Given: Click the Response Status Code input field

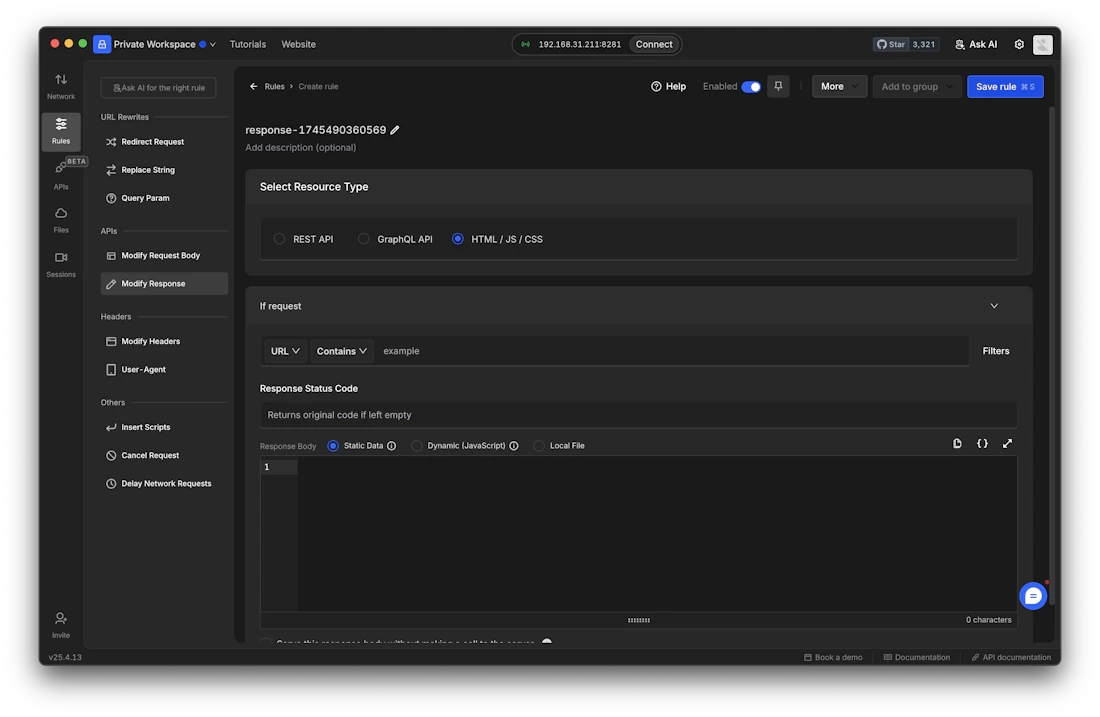Looking at the screenshot, I should click(x=637, y=414).
